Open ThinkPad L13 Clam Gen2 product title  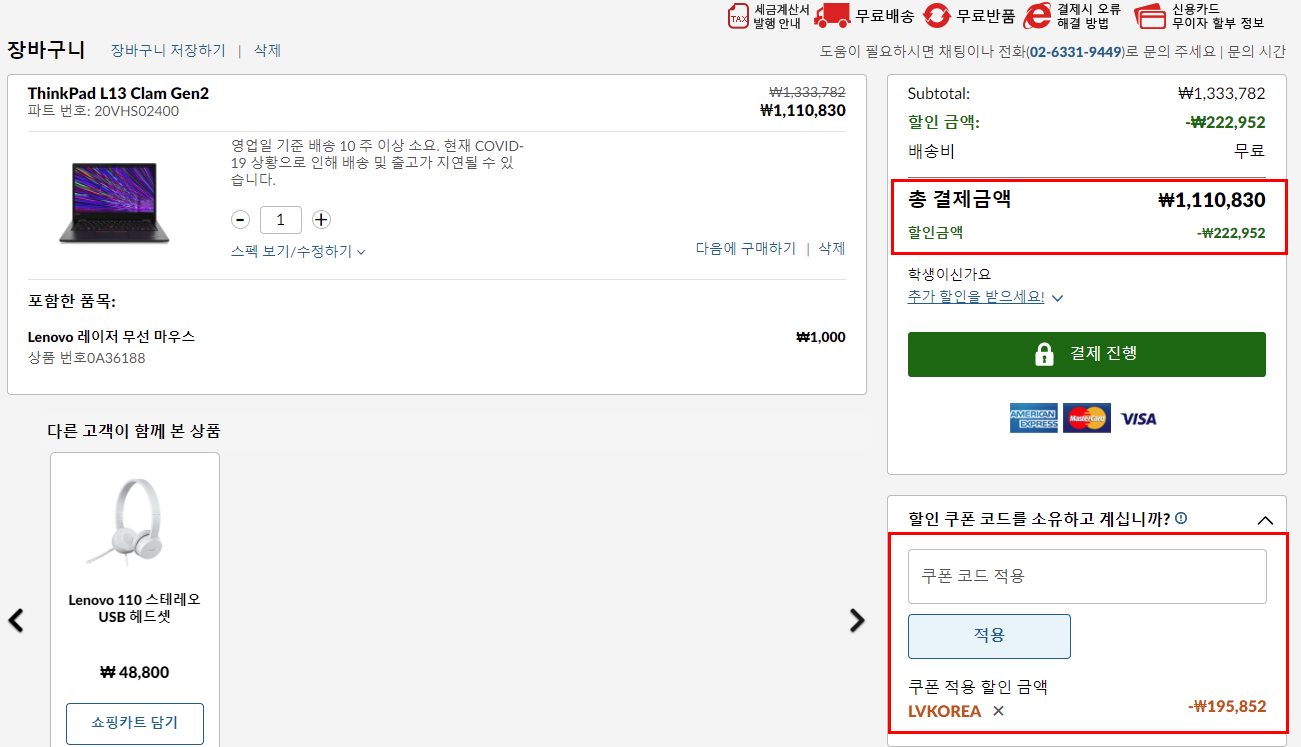pyautogui.click(x=118, y=93)
